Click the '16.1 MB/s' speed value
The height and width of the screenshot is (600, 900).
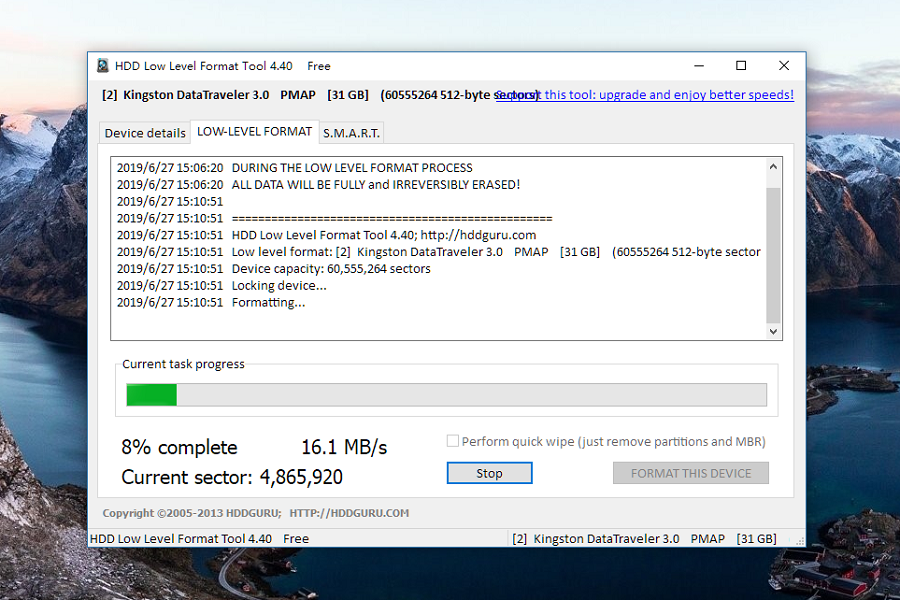tap(344, 447)
